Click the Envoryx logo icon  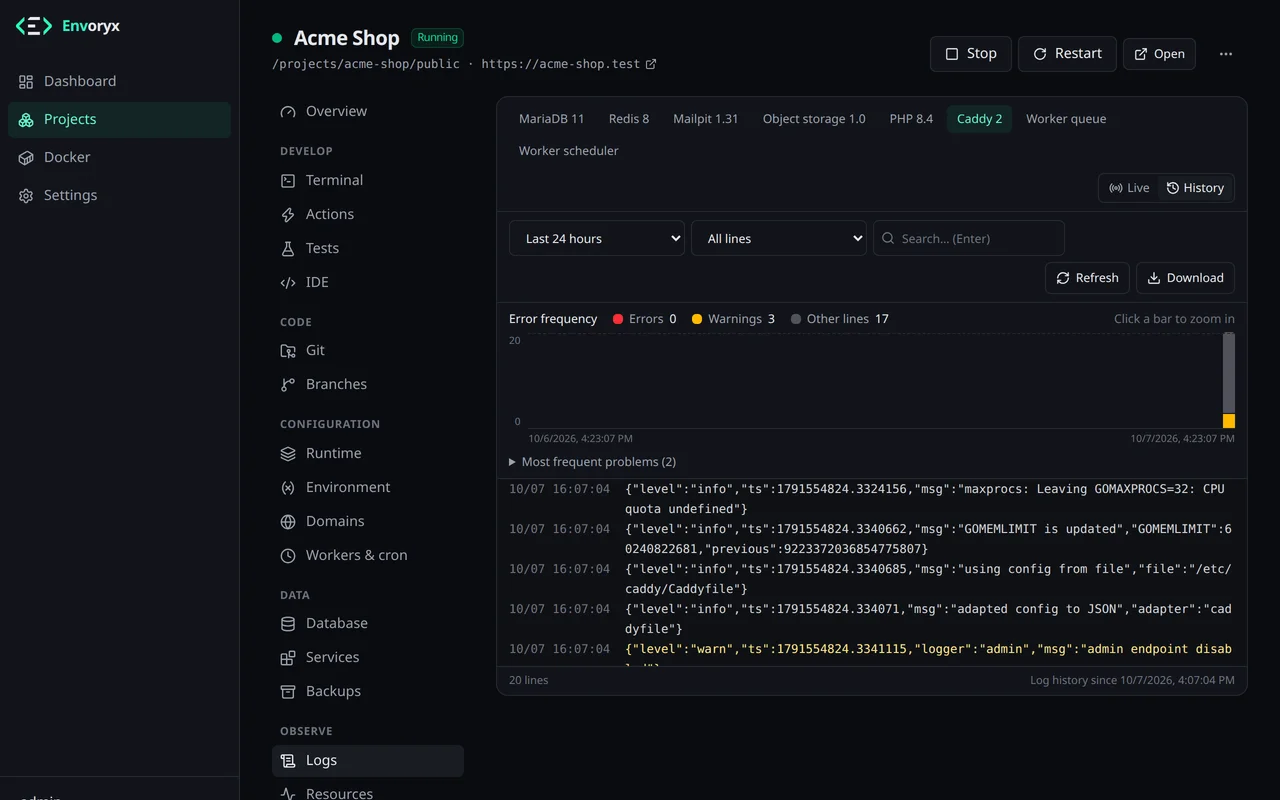point(33,27)
